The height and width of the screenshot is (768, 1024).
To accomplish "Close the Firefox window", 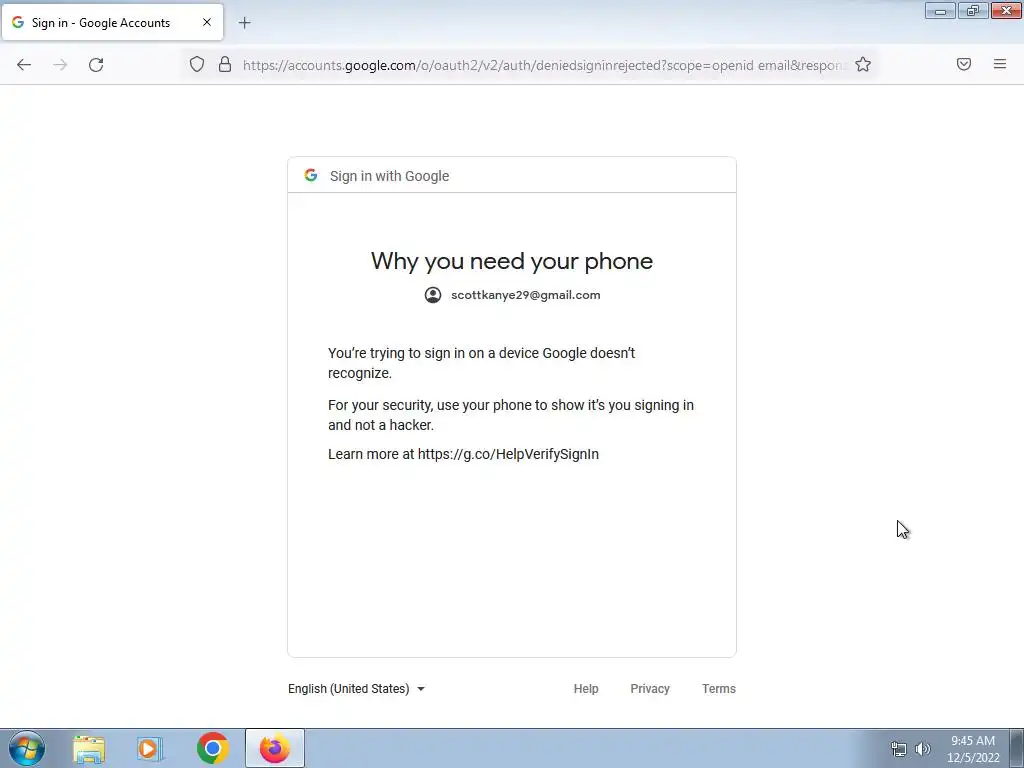I will (x=1006, y=10).
